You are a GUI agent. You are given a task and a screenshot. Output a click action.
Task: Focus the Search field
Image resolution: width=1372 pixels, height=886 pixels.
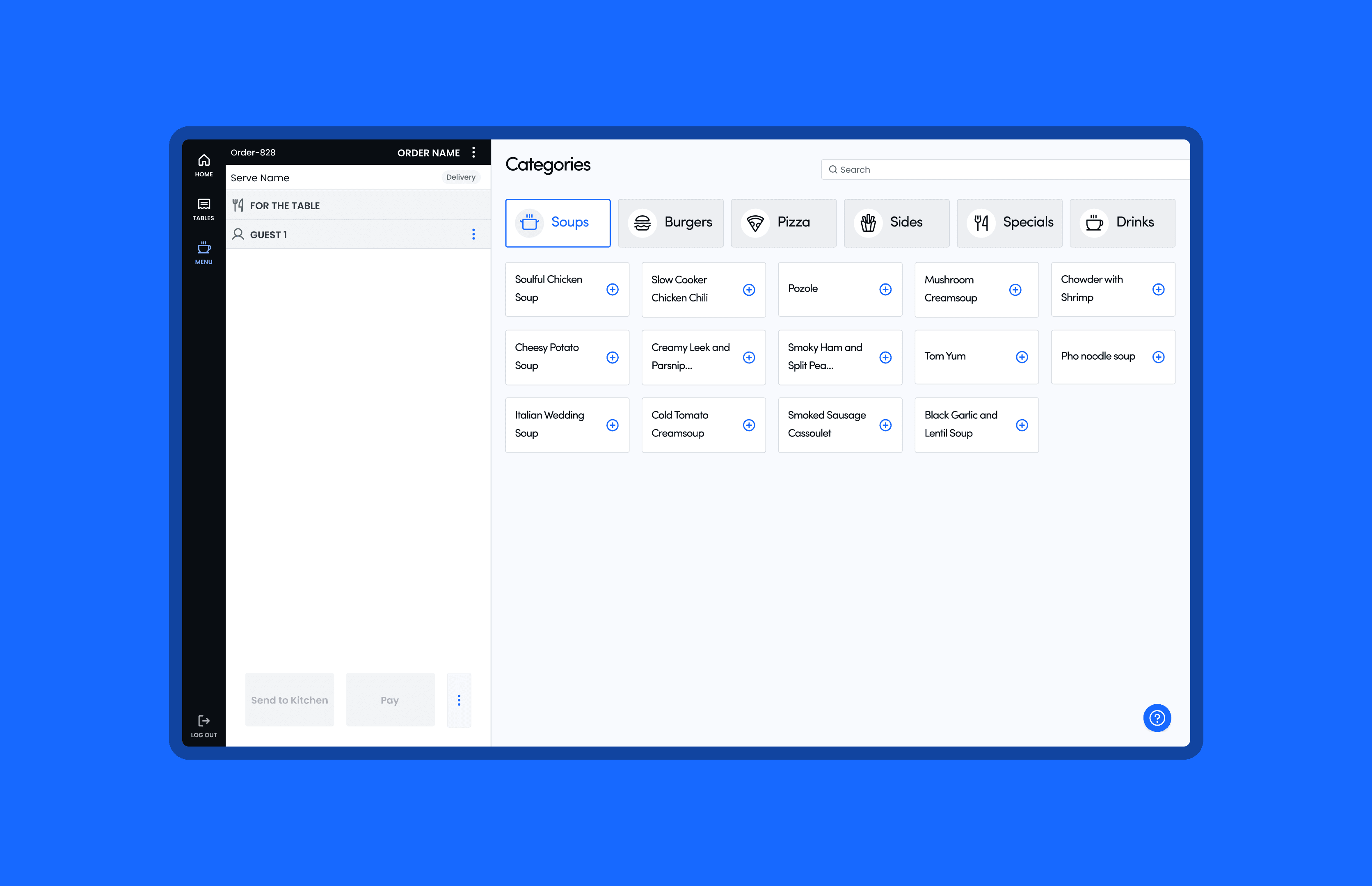tap(1005, 169)
